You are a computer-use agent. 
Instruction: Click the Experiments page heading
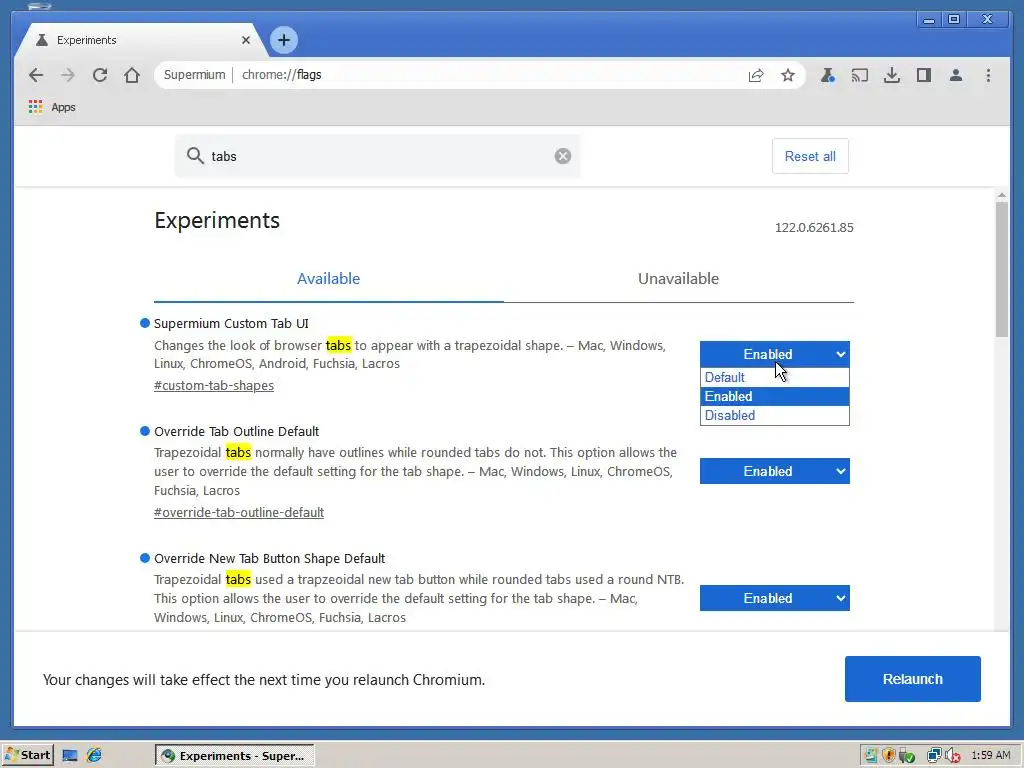[x=217, y=220]
